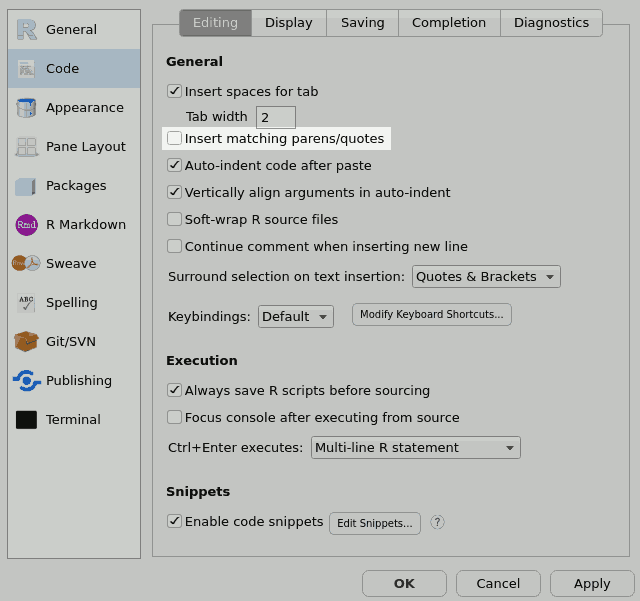Switch to the Display tab

(x=289, y=23)
